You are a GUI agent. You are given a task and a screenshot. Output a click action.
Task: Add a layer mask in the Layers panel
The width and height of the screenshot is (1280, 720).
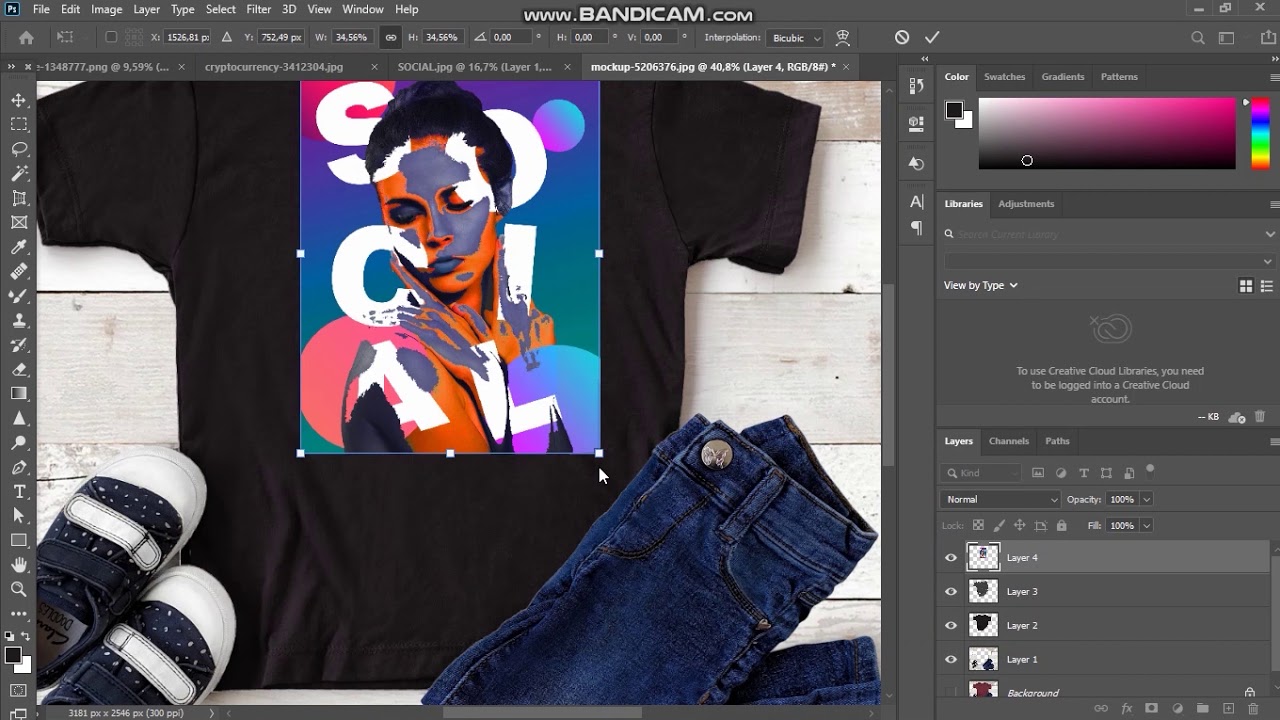1152,709
